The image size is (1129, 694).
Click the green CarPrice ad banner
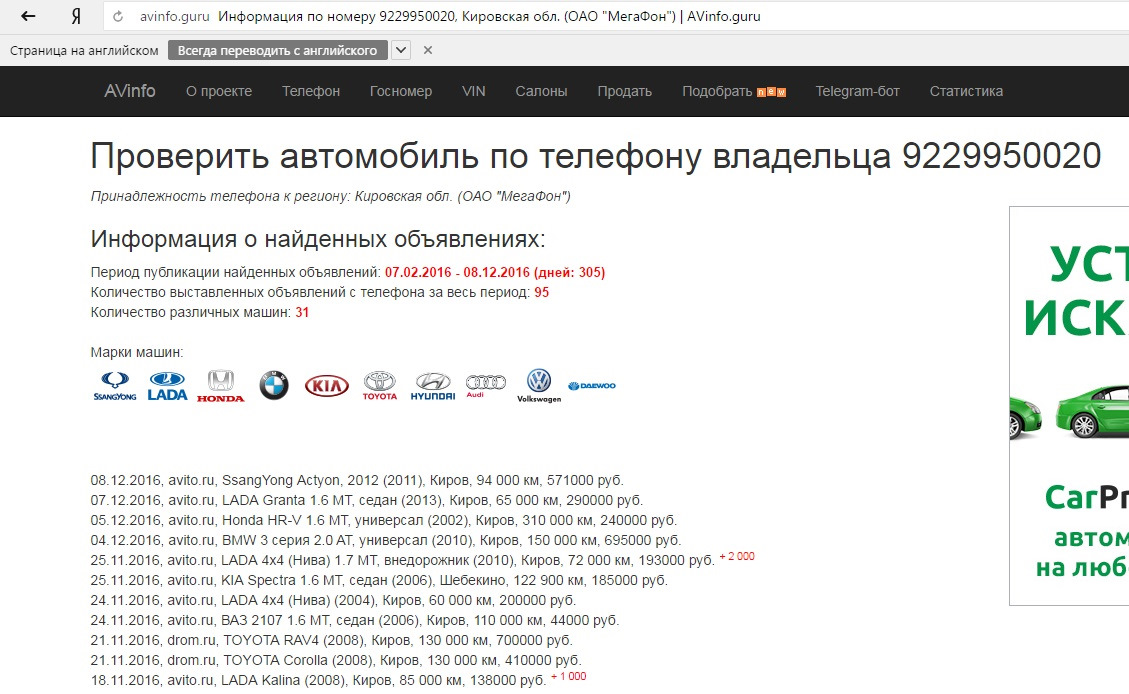pyautogui.click(x=1069, y=406)
